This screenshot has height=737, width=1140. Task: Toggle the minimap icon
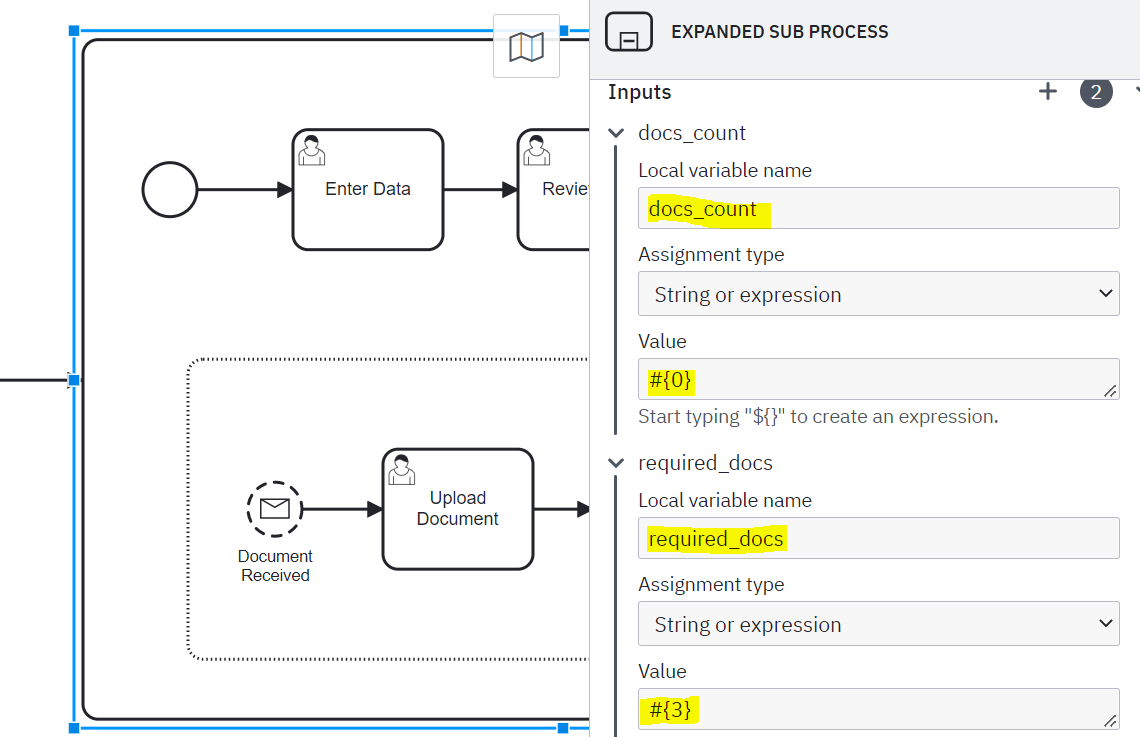pyautogui.click(x=526, y=47)
